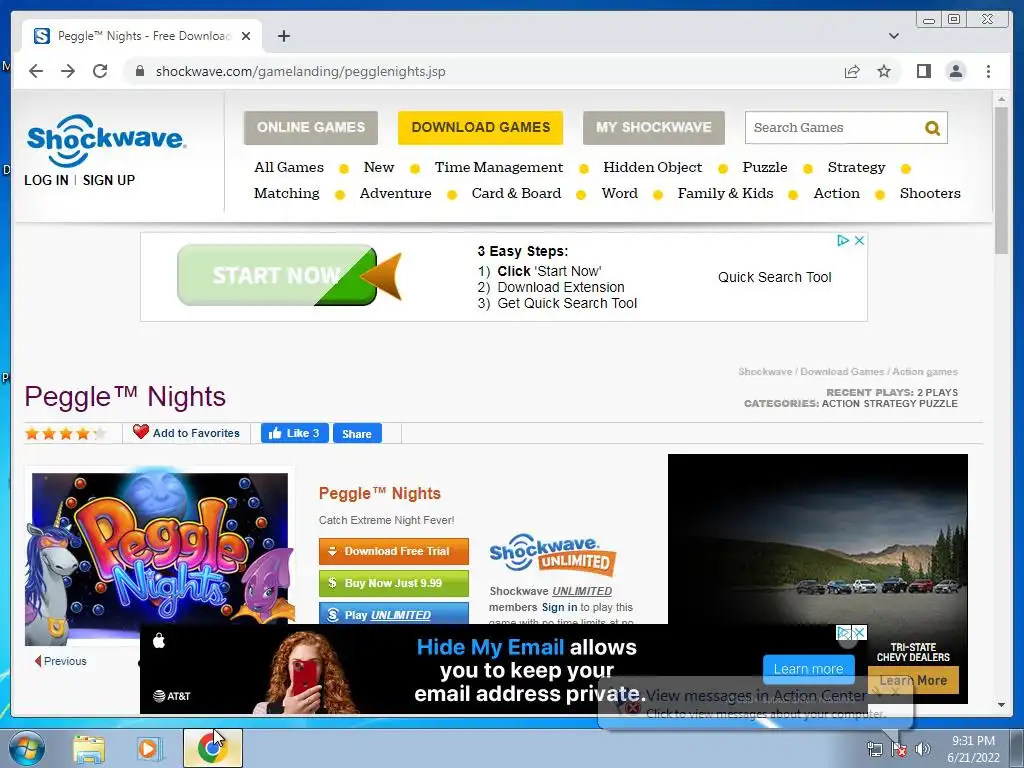Select the Word category

[x=620, y=193]
